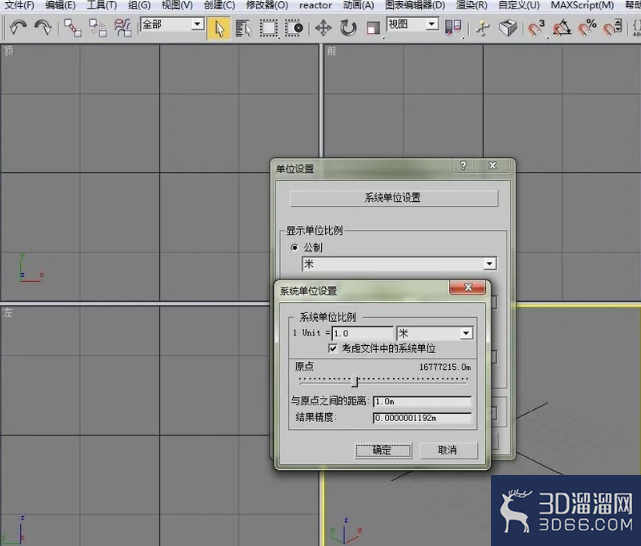
Task: Click the 左 viewport label
Action: pos(8,313)
